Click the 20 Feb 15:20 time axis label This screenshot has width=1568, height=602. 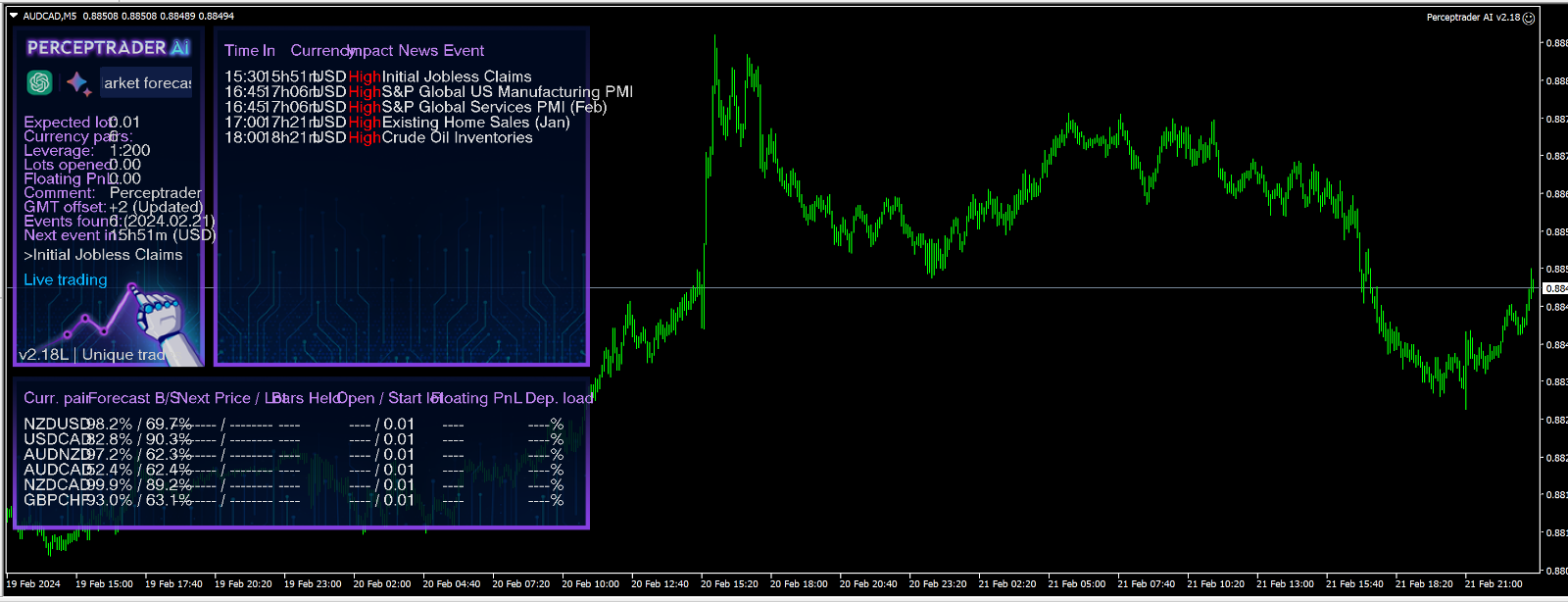point(729,584)
